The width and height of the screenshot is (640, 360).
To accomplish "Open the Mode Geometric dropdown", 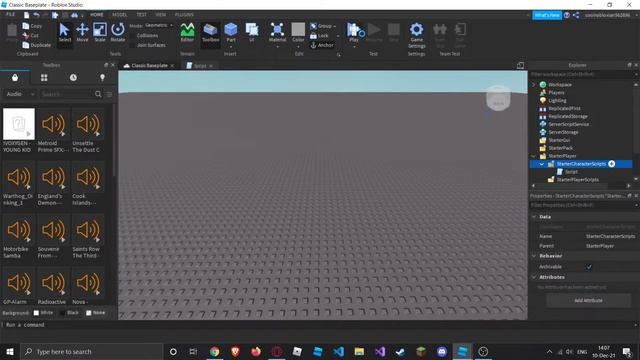I will pyautogui.click(x=158, y=25).
